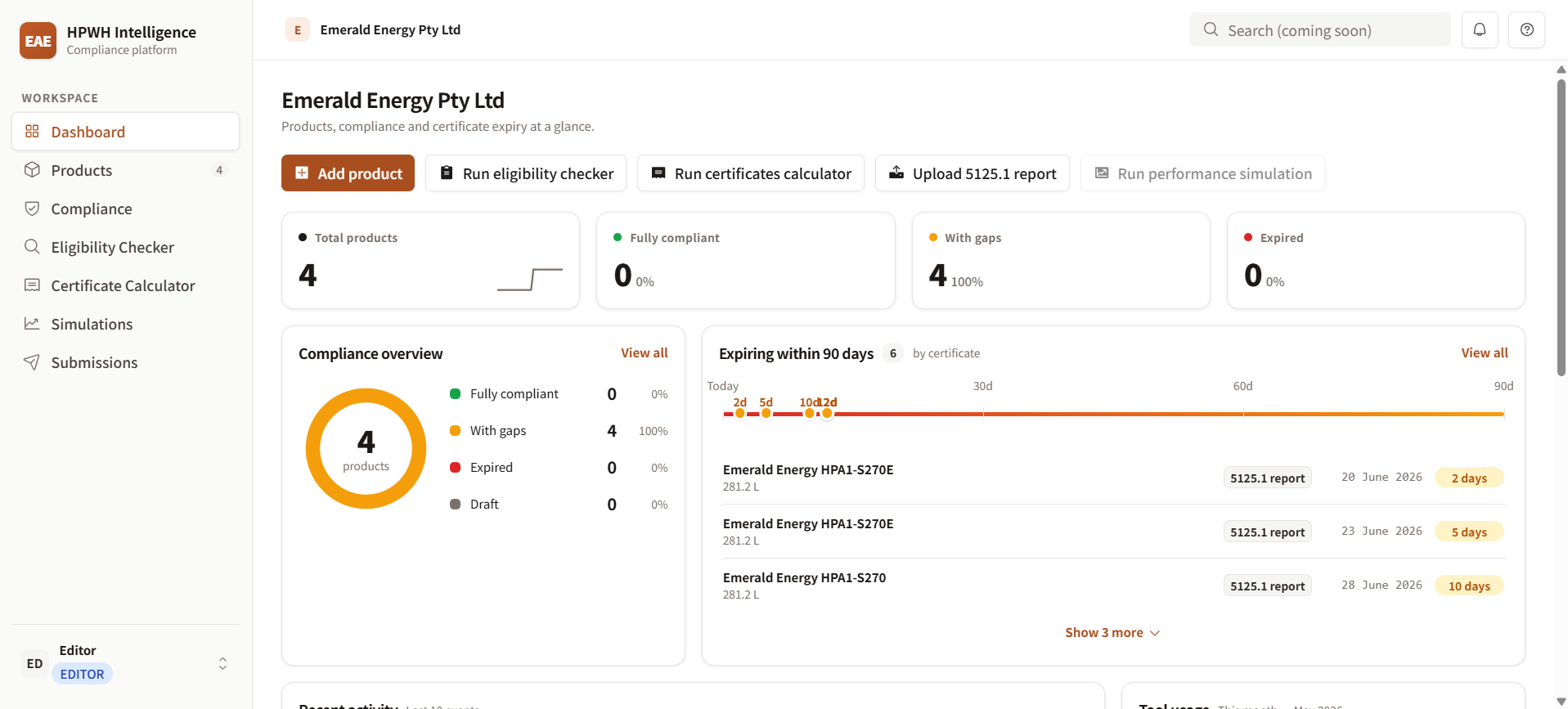Click the Total products card
Viewport: 1568px width, 709px height.
pyautogui.click(x=430, y=260)
